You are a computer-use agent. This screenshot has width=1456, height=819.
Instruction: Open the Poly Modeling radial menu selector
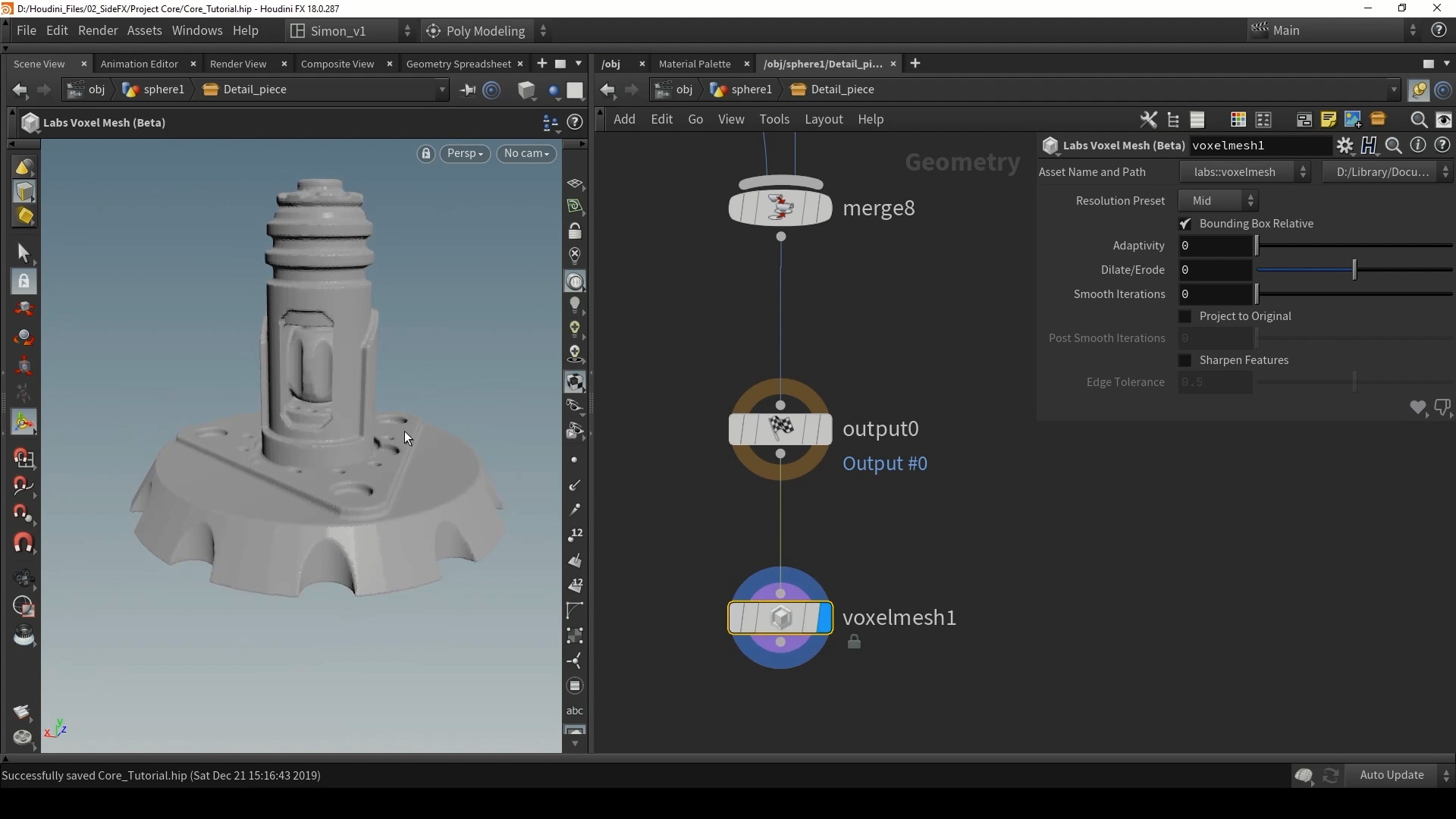pyautogui.click(x=486, y=31)
